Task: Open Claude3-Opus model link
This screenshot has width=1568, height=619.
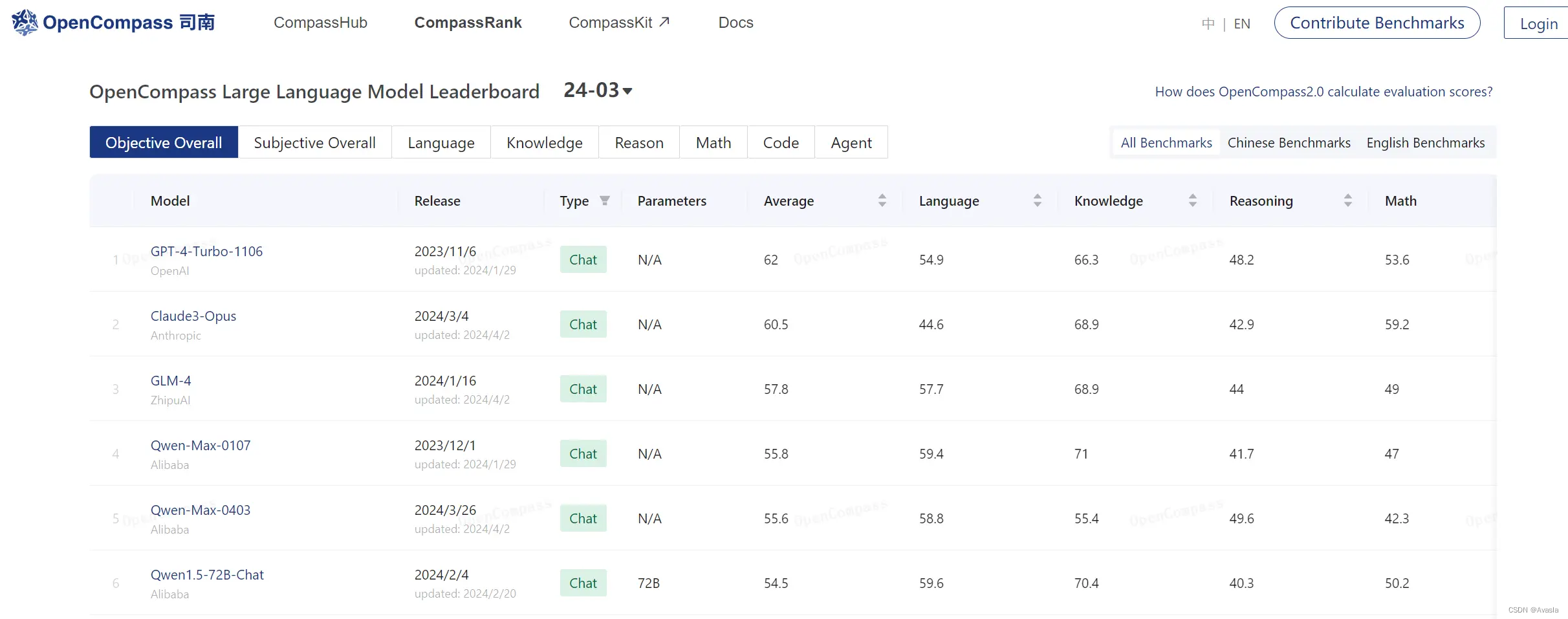Action: (x=193, y=316)
